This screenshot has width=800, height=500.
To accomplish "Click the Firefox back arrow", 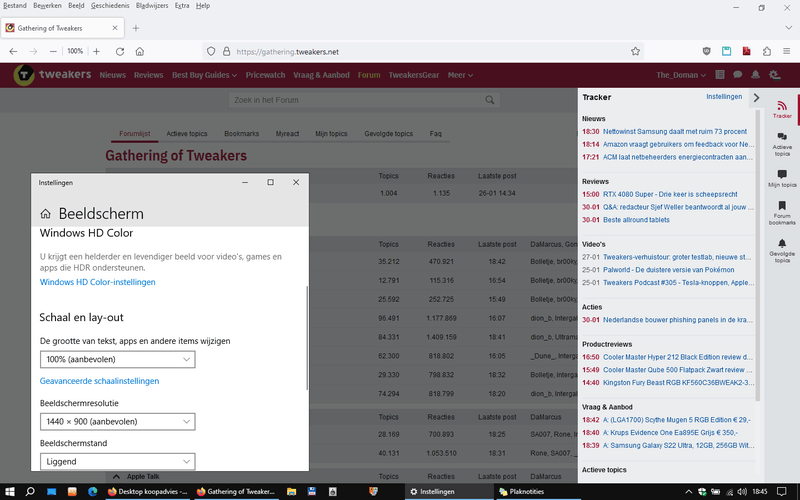I will click(13, 52).
